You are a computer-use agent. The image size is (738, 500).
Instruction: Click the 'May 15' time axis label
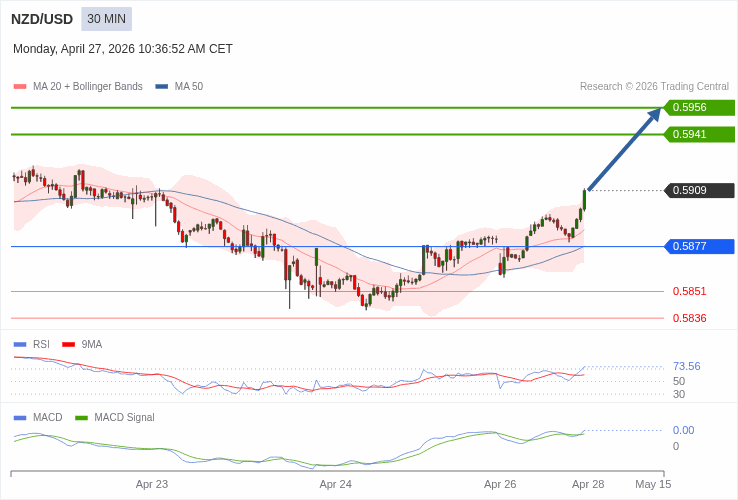(653, 484)
